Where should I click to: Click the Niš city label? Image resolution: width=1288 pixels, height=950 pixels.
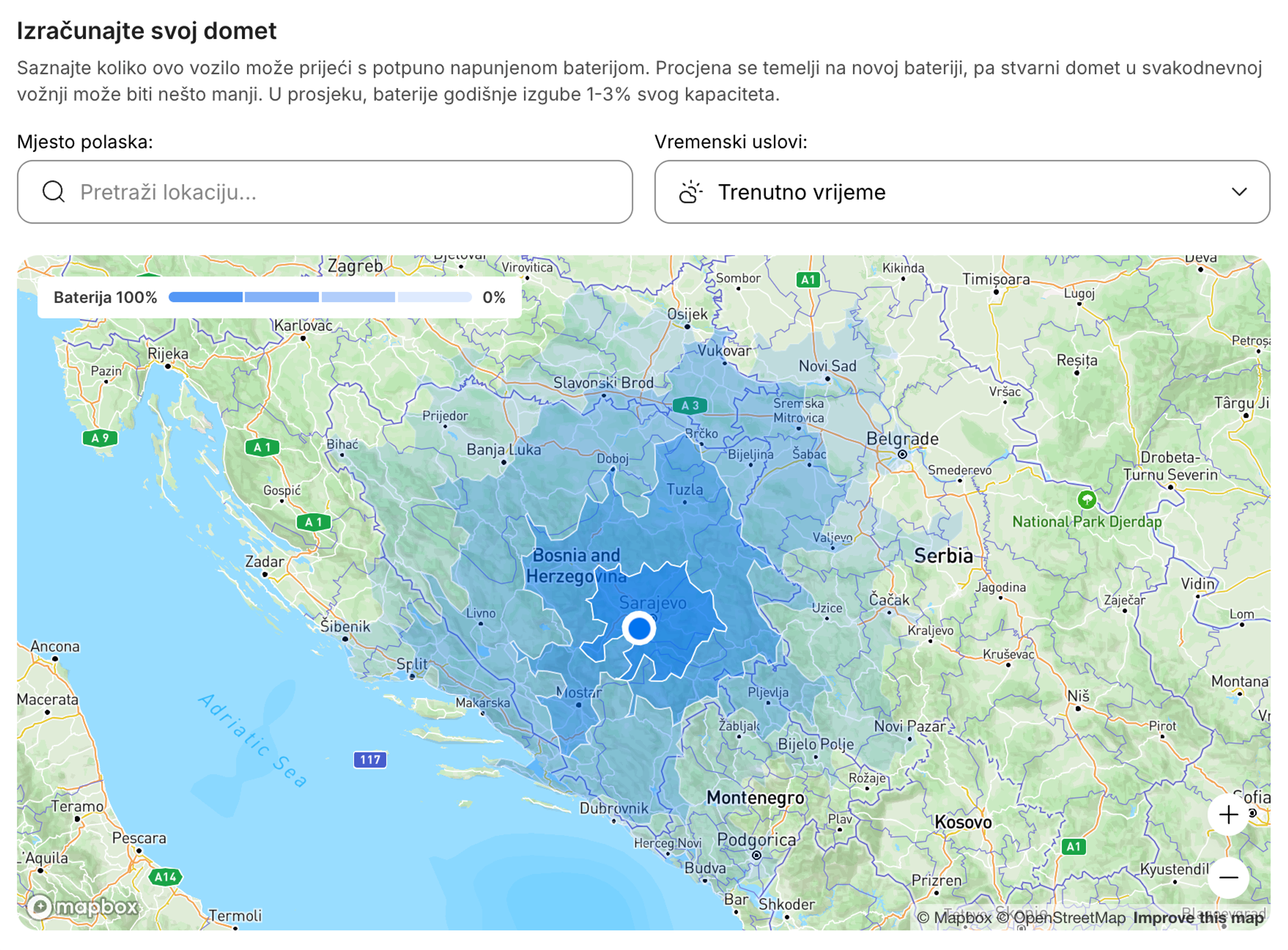(x=1078, y=696)
